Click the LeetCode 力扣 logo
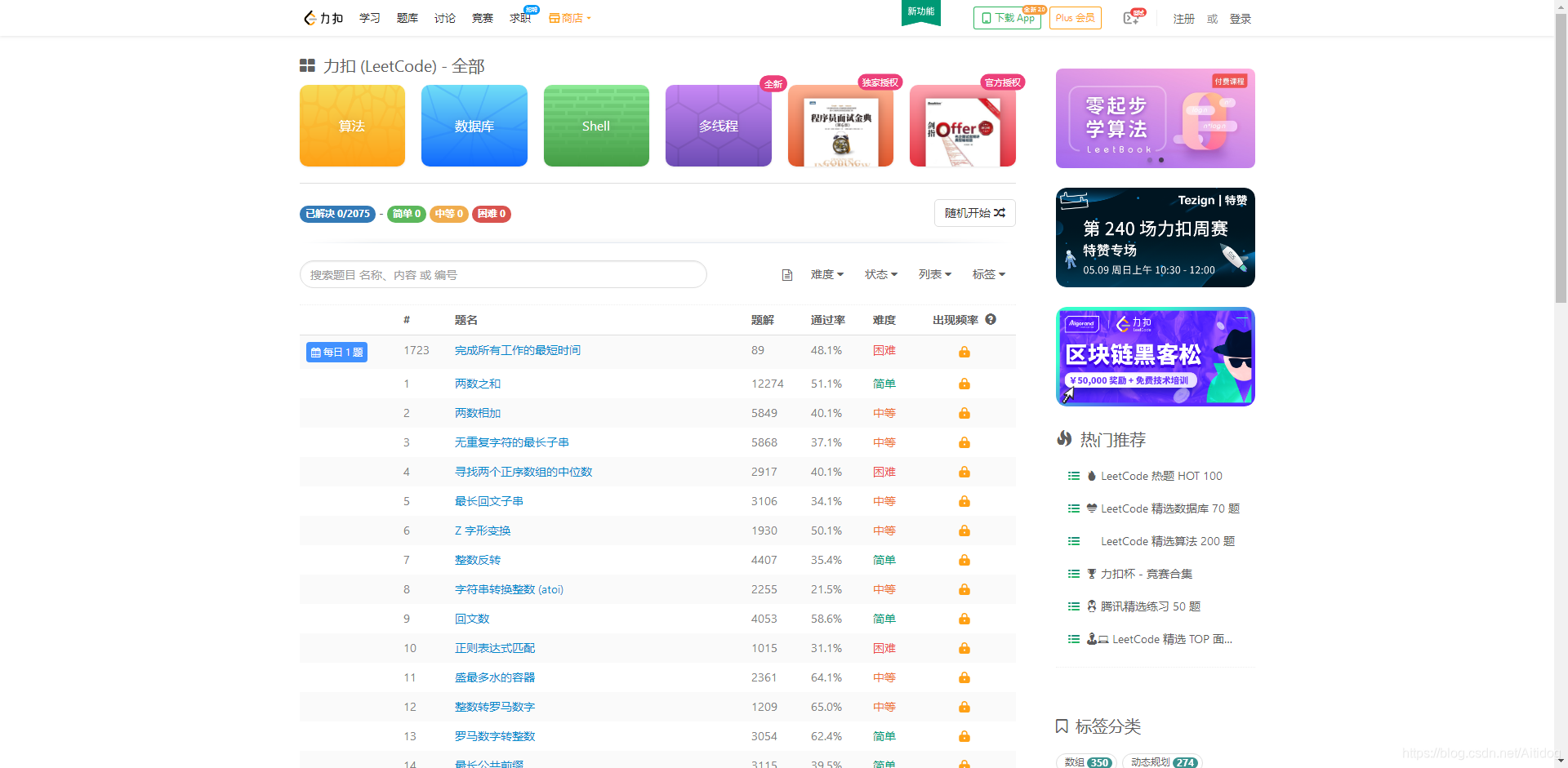This screenshot has height=768, width=1568. click(323, 18)
